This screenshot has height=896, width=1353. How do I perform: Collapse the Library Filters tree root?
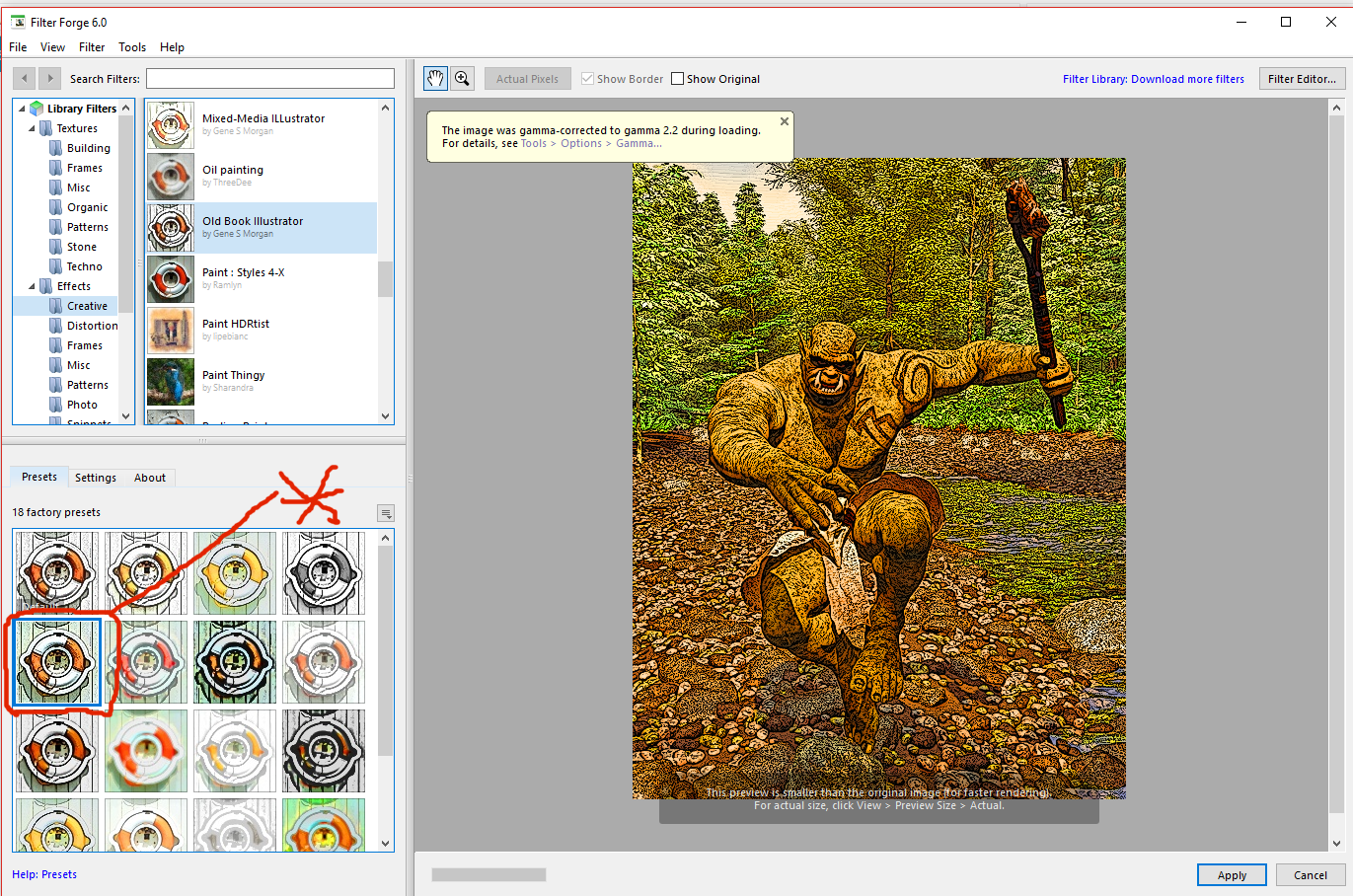(x=22, y=109)
